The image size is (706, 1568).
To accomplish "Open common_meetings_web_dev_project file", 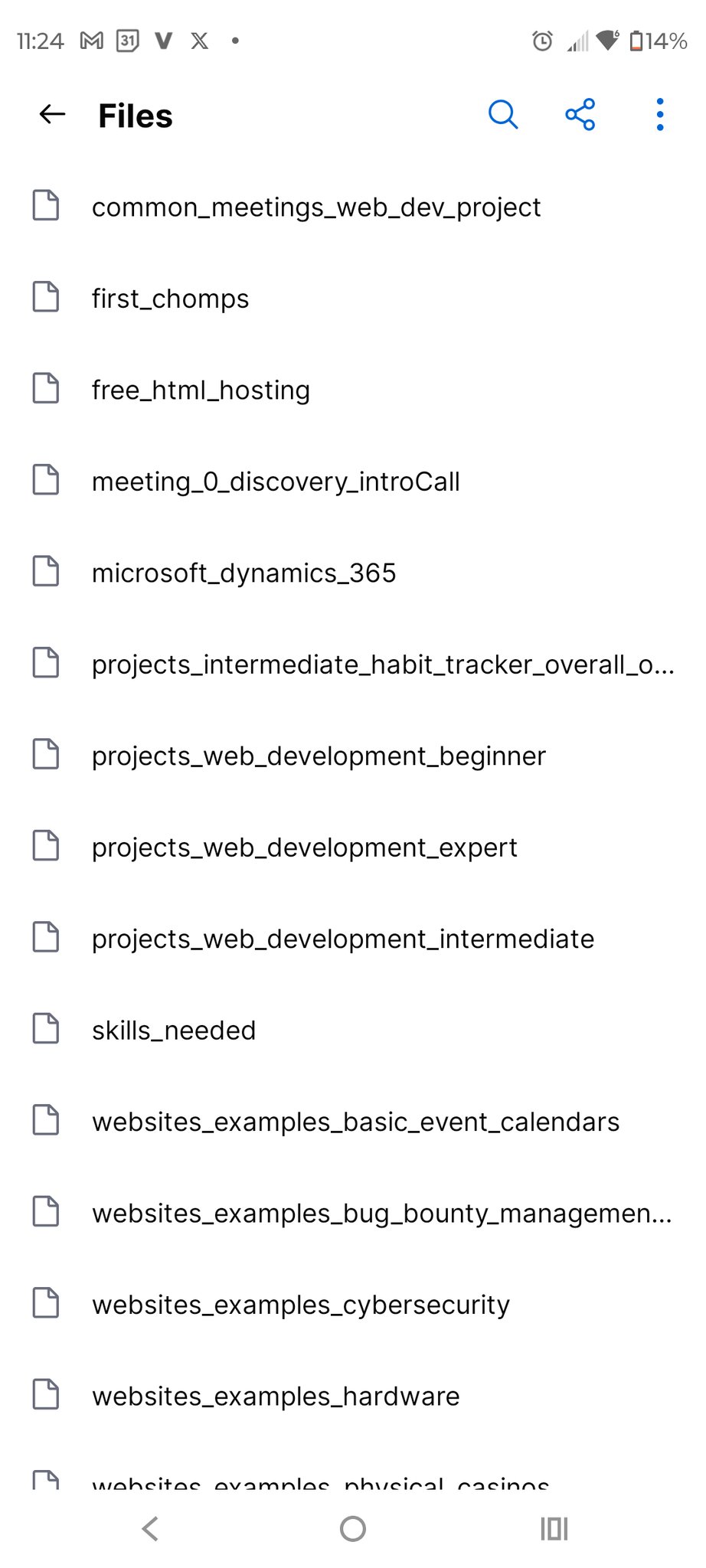I will point(315,207).
